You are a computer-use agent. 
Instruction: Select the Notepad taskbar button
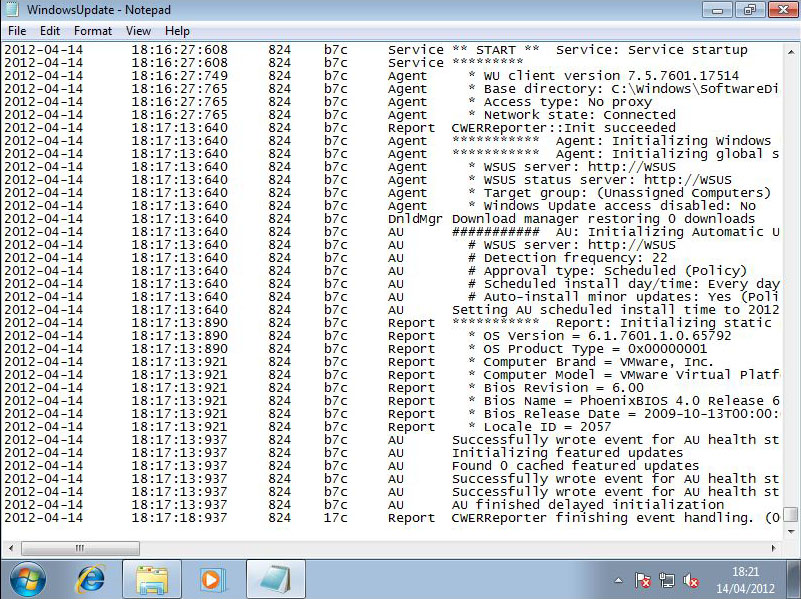coord(276,580)
